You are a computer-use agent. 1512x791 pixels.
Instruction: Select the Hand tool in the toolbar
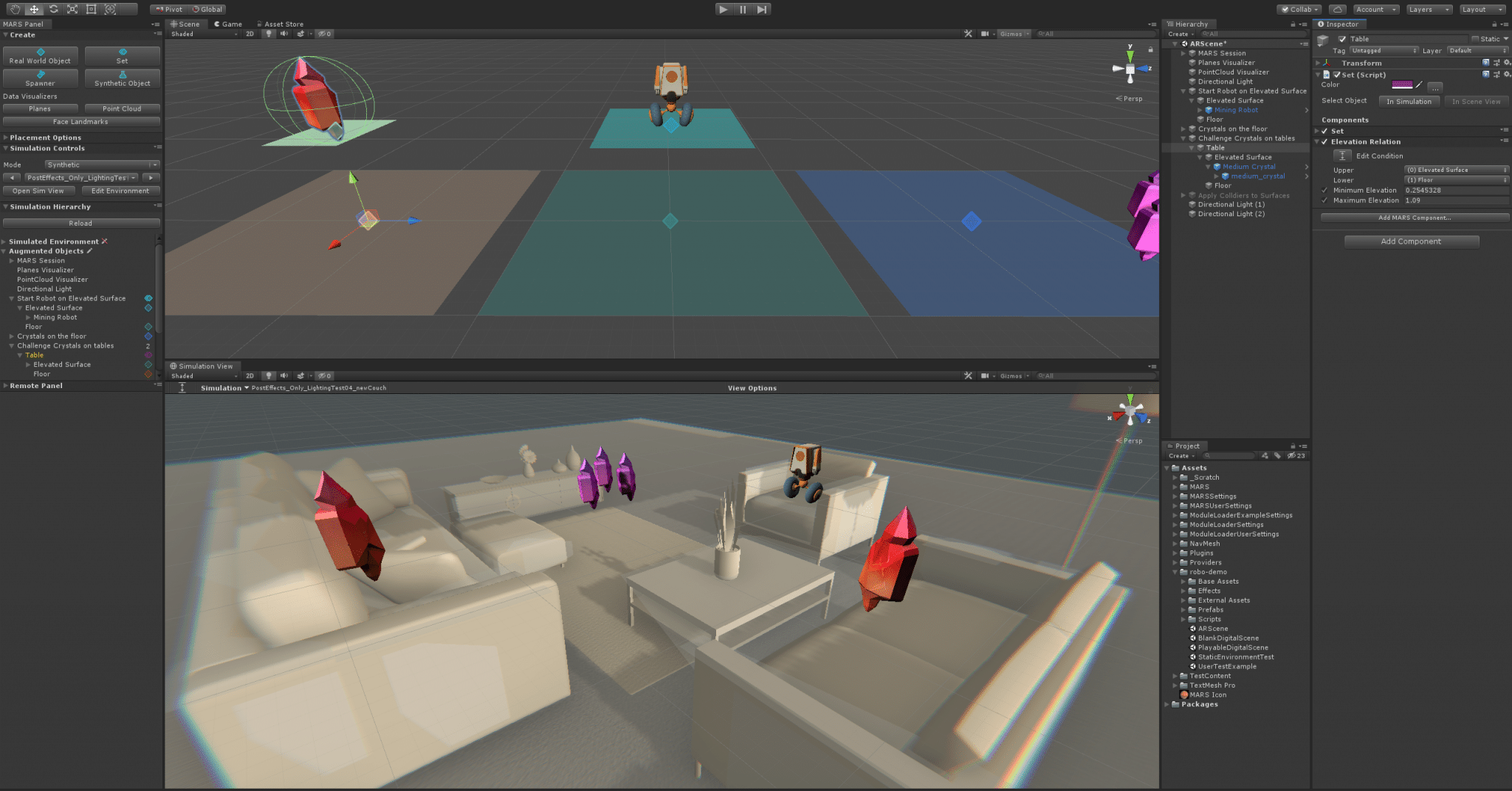tap(15, 9)
